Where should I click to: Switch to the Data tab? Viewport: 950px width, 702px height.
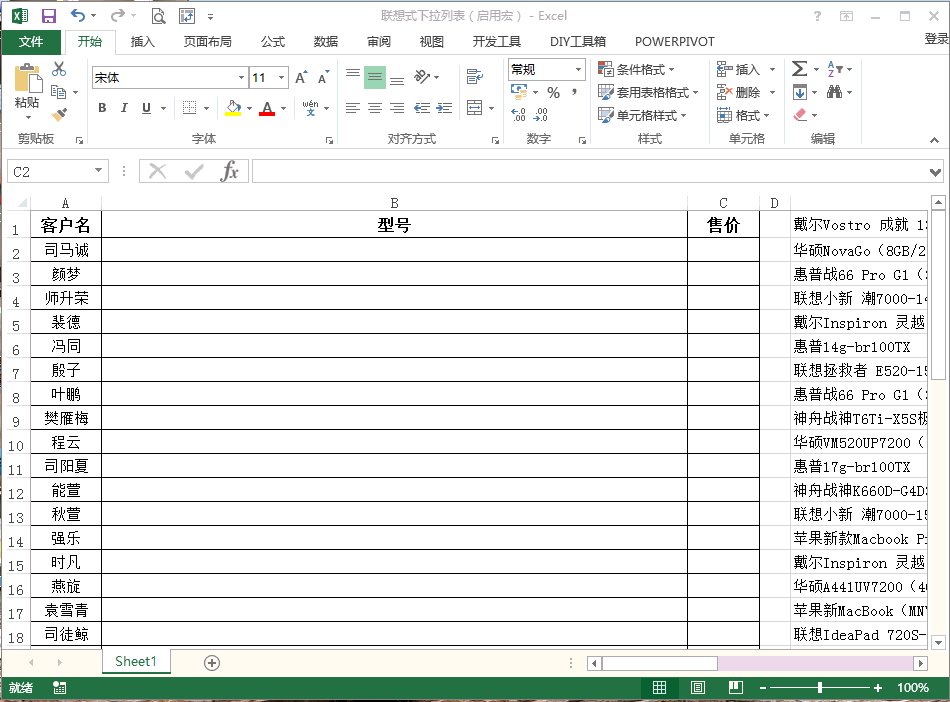(x=326, y=42)
